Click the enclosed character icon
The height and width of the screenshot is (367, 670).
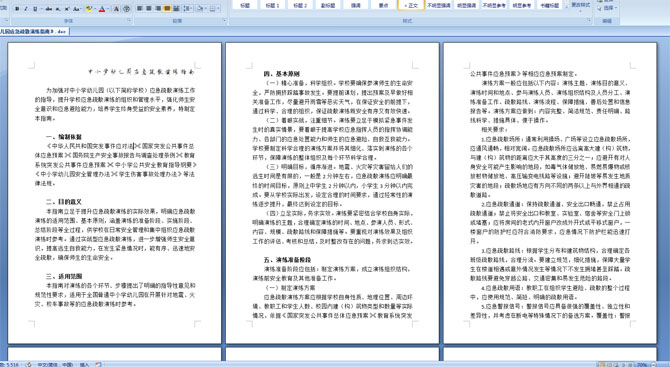(x=127, y=9)
